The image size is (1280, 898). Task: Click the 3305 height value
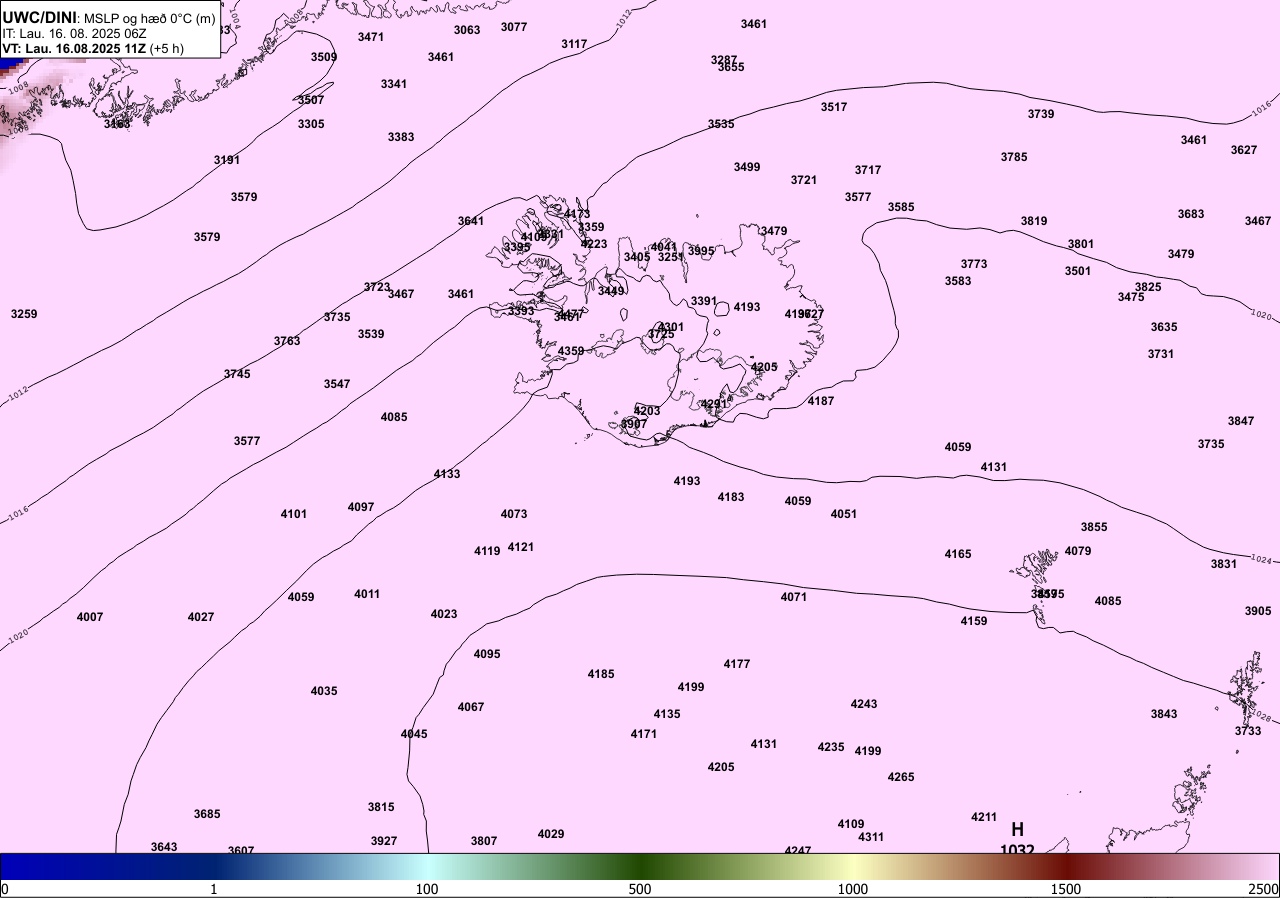[311, 124]
